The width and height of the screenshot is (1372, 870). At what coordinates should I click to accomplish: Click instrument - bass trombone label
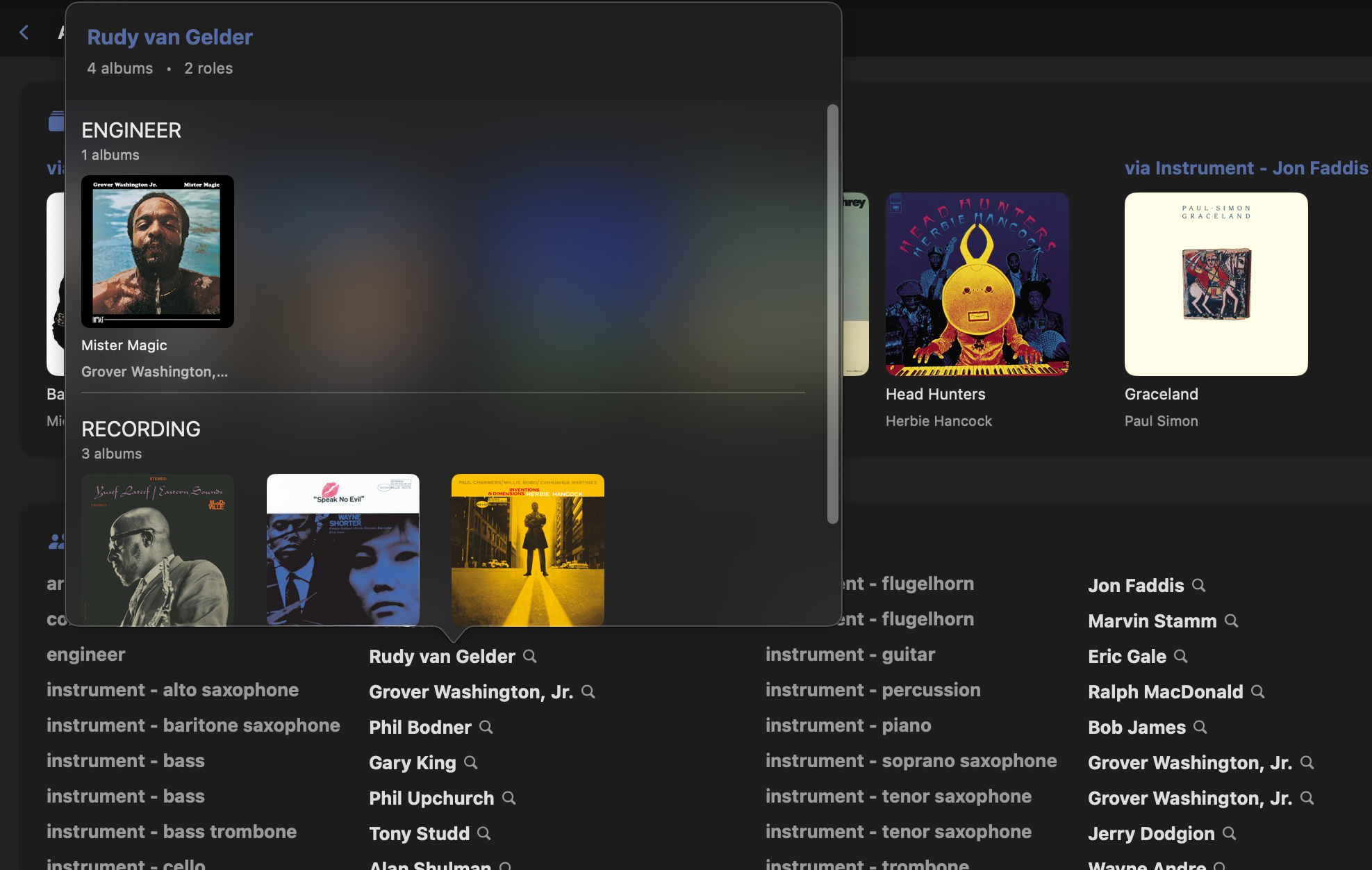pos(172,831)
